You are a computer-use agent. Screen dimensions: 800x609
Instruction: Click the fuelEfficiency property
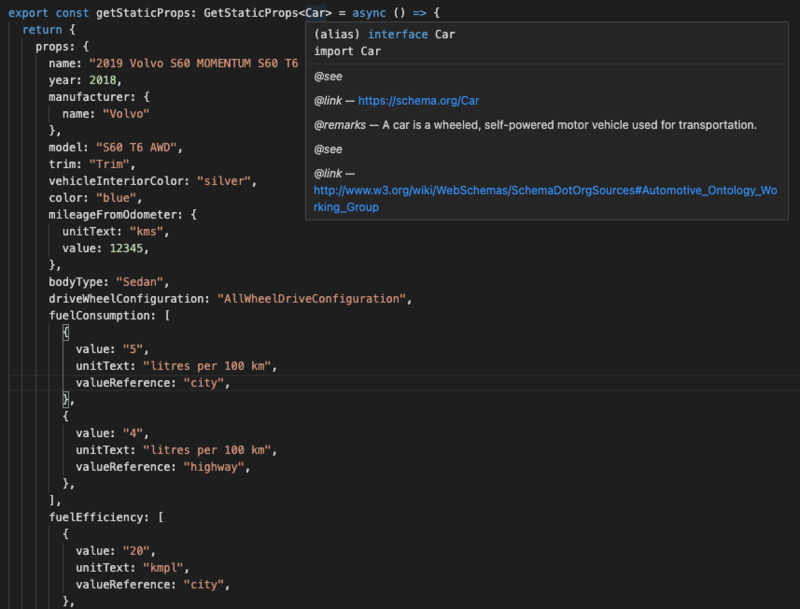click(x=95, y=517)
